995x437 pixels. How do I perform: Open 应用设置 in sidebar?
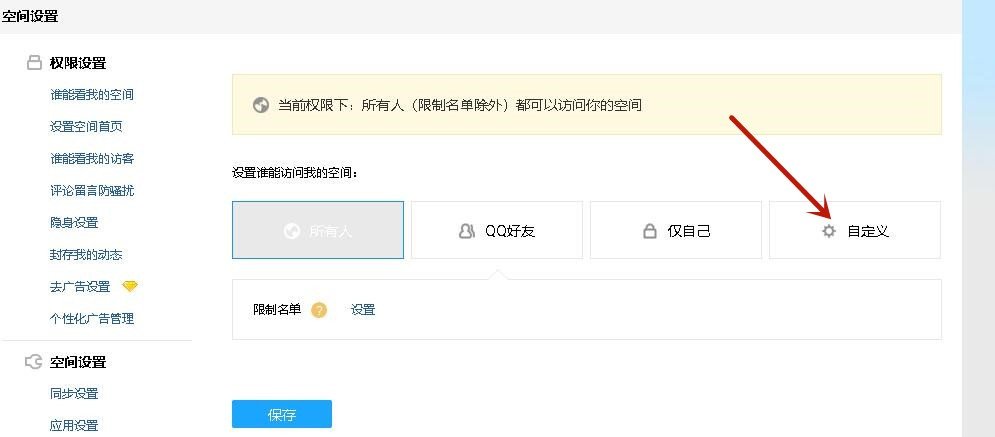[x=74, y=426]
